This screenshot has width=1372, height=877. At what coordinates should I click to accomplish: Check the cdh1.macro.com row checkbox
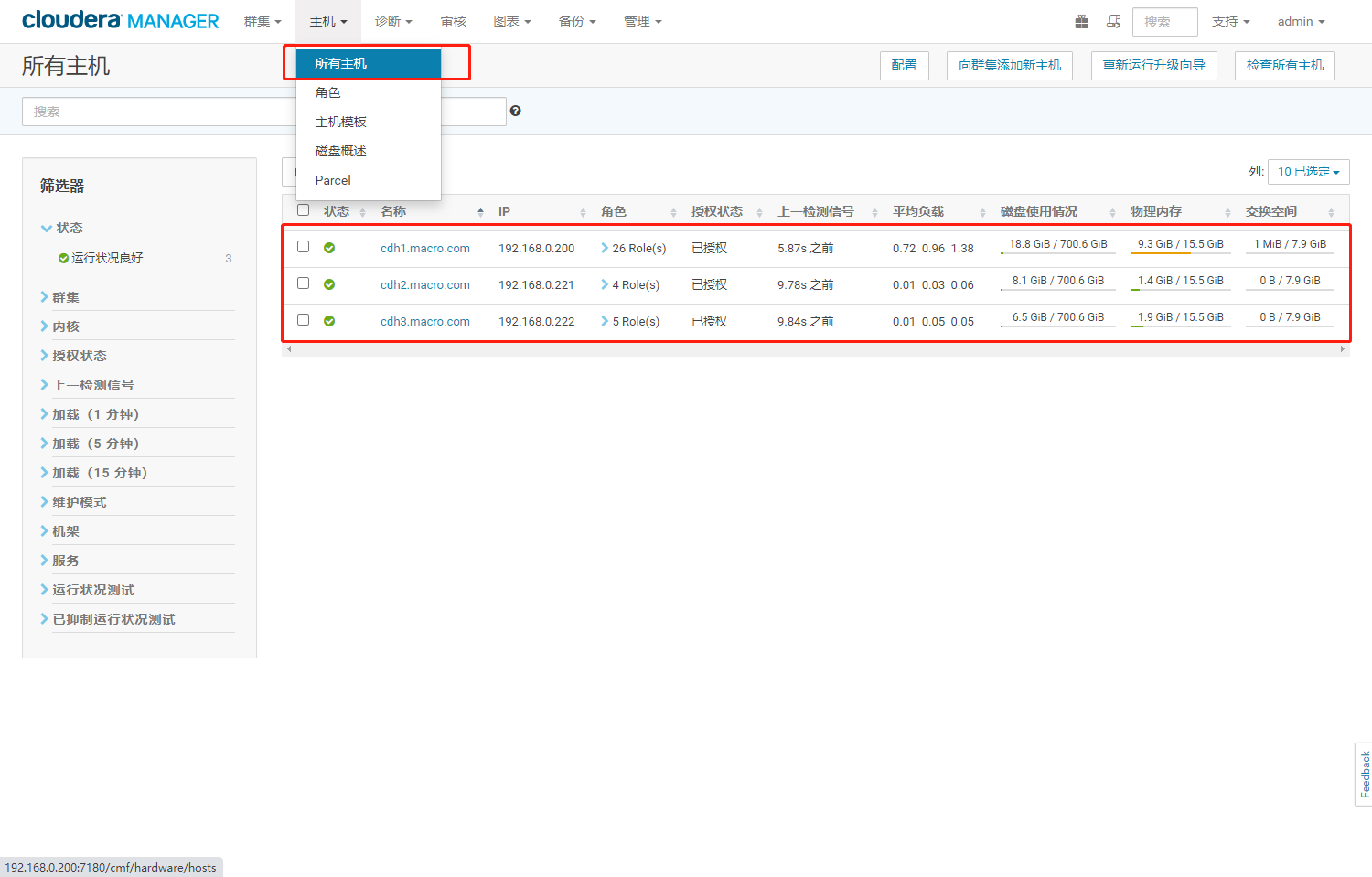coord(304,247)
